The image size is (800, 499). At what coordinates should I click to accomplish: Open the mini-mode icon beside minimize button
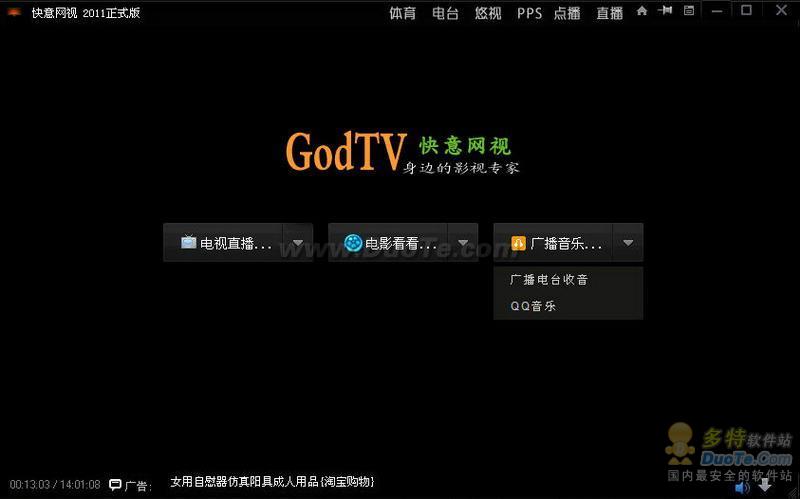(x=689, y=11)
